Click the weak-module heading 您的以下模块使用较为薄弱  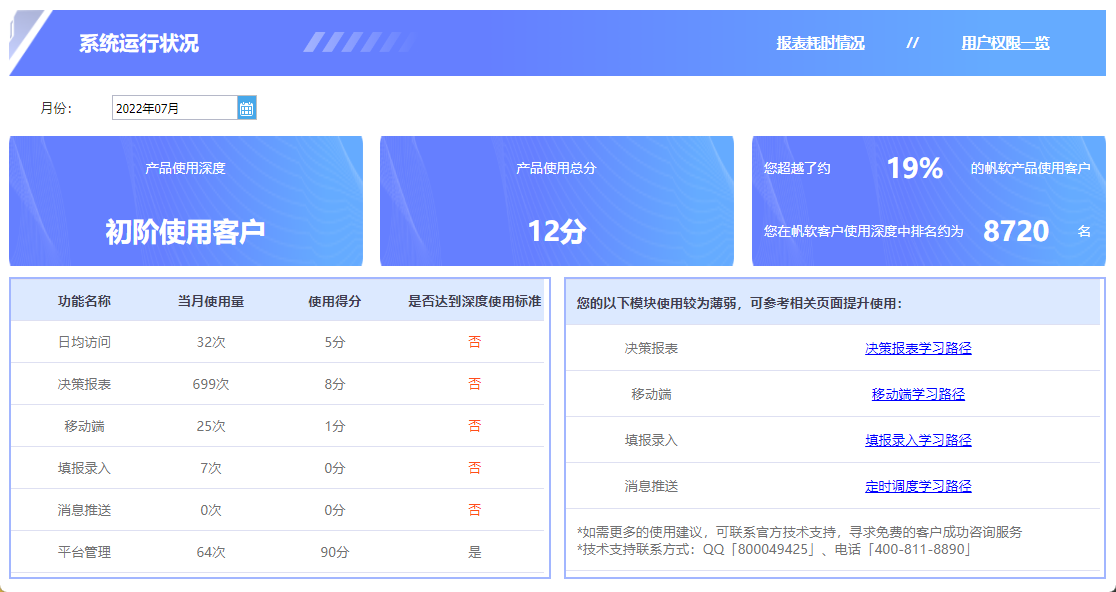click(x=739, y=304)
